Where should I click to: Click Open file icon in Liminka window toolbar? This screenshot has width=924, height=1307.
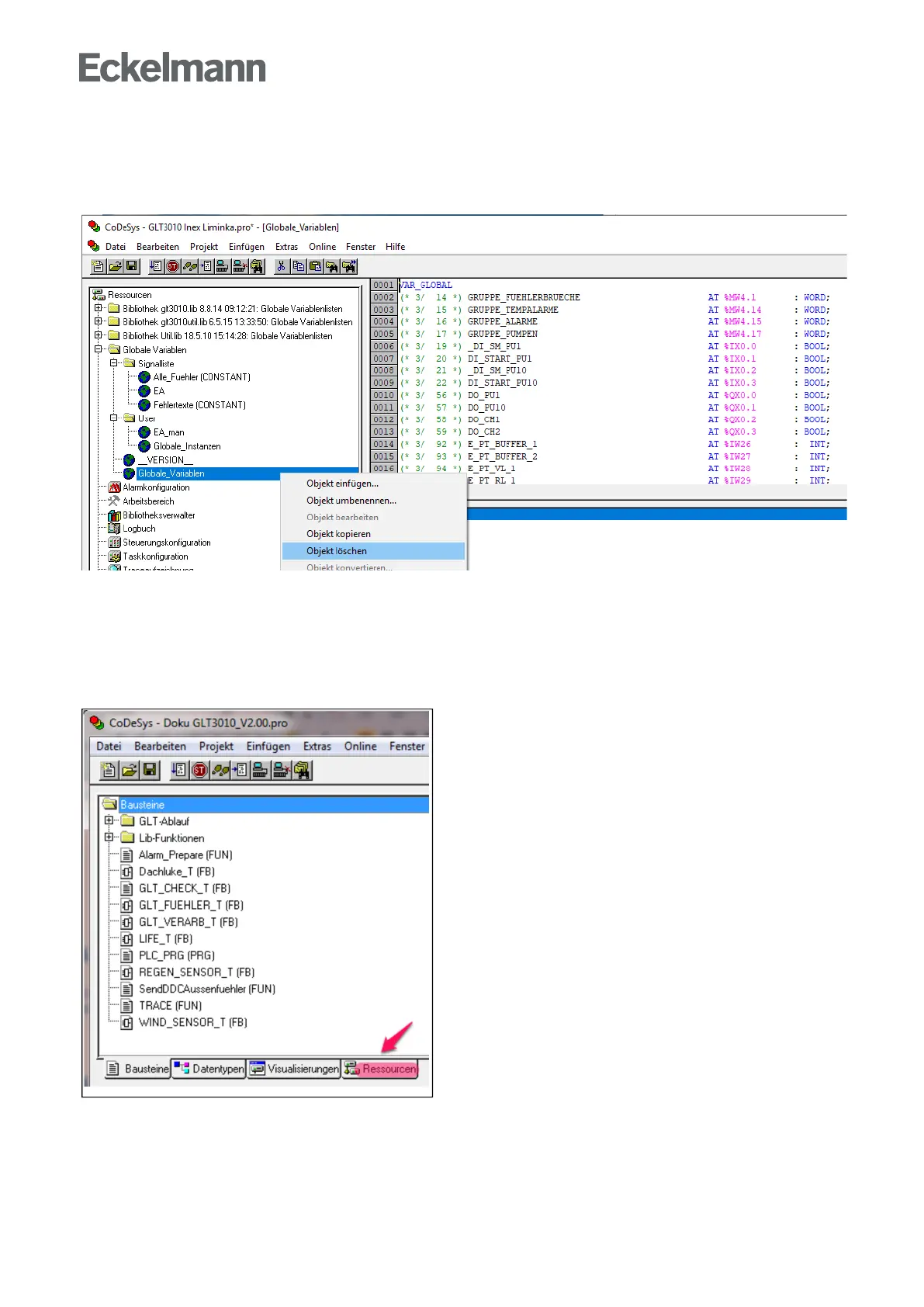click(x=115, y=266)
